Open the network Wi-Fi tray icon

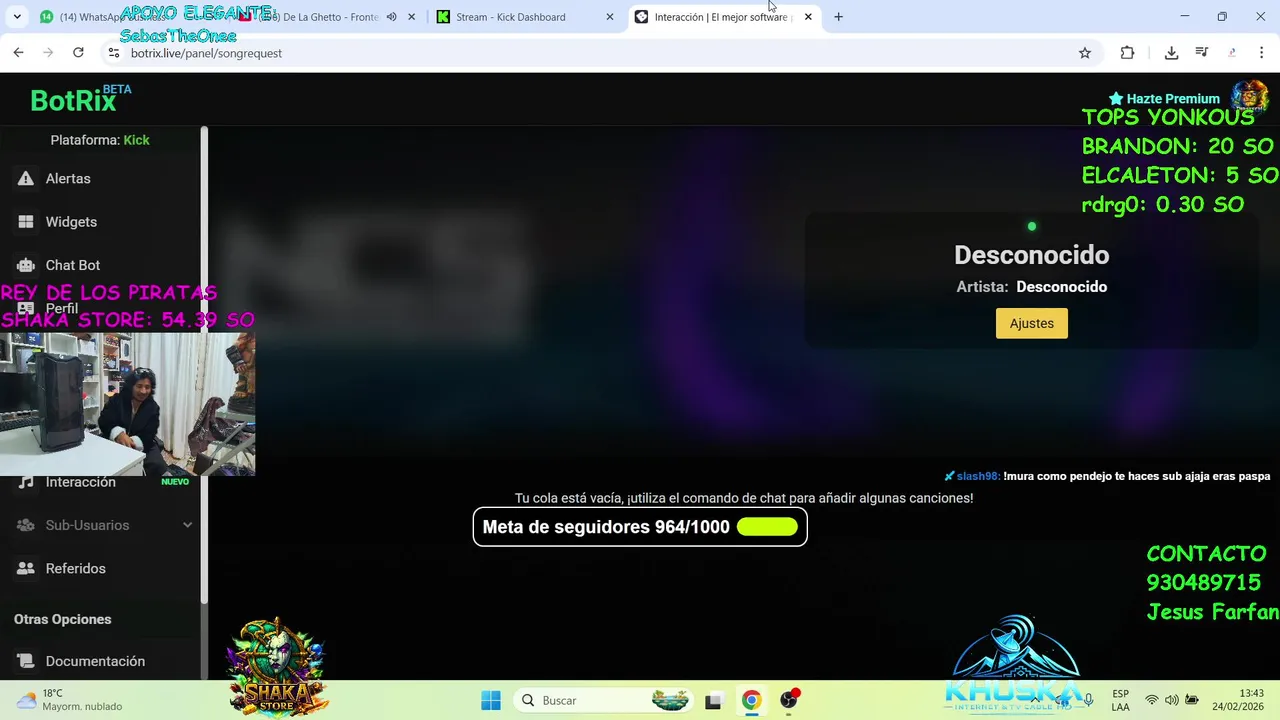(1152, 700)
